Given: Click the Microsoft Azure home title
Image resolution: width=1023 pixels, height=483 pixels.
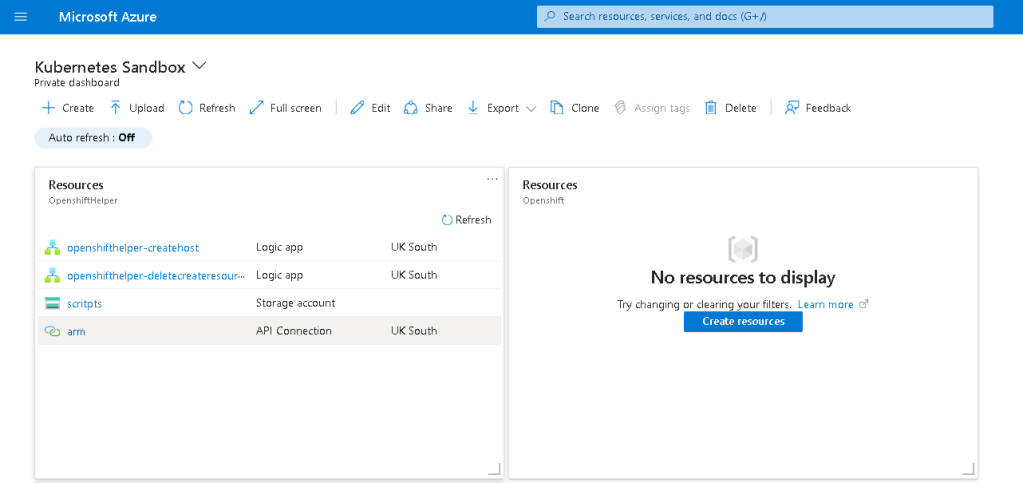Looking at the screenshot, I should (108, 17).
